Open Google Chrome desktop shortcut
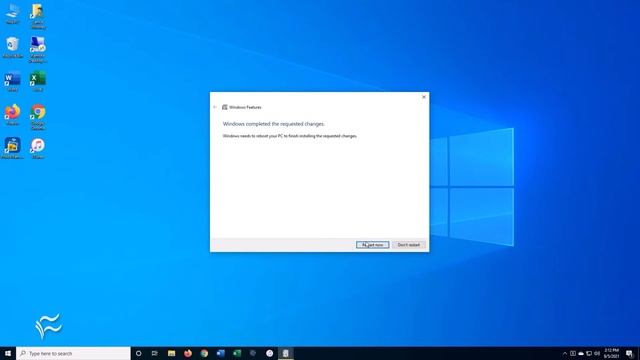640x360 pixels. tap(38, 117)
